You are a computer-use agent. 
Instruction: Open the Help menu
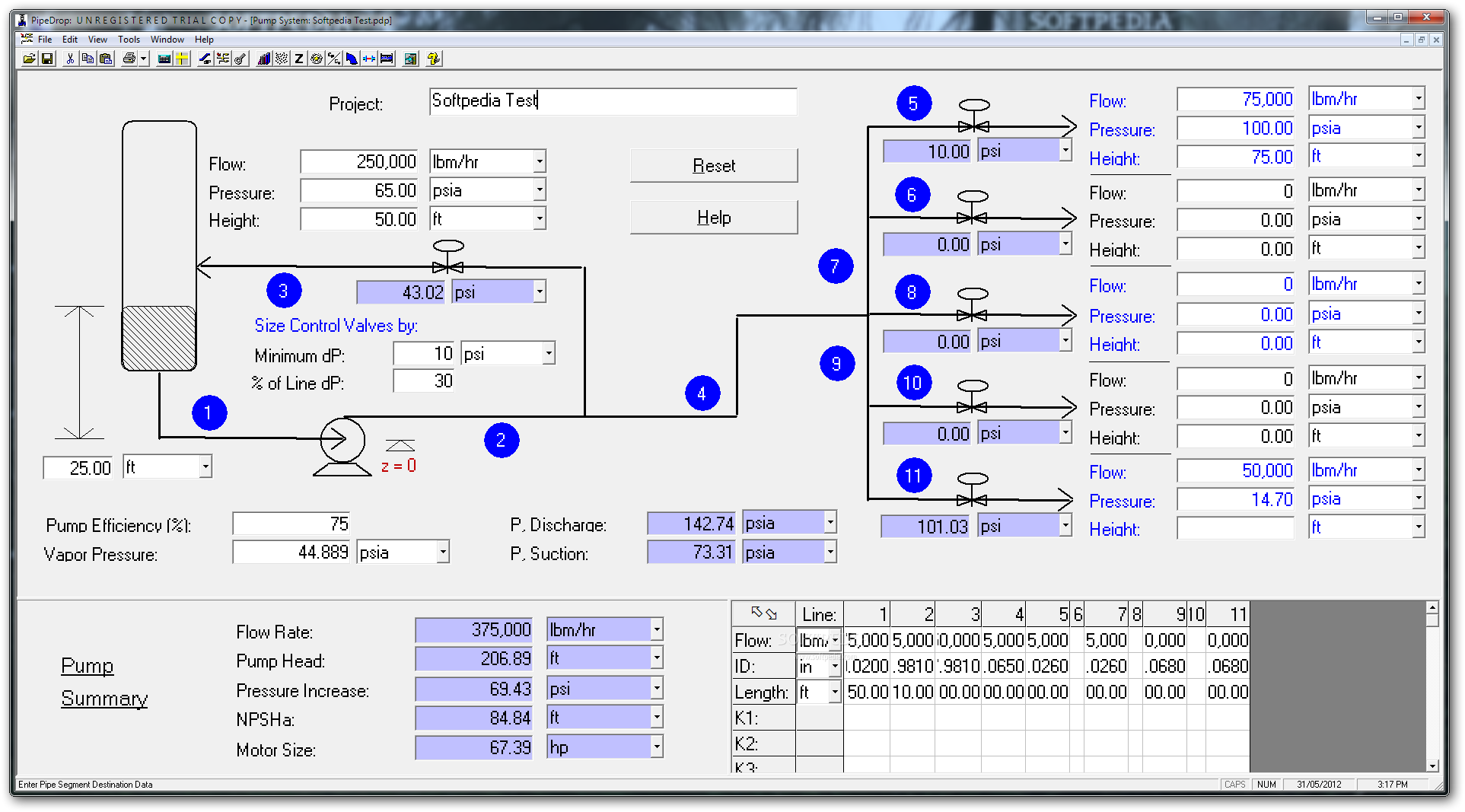click(x=204, y=40)
